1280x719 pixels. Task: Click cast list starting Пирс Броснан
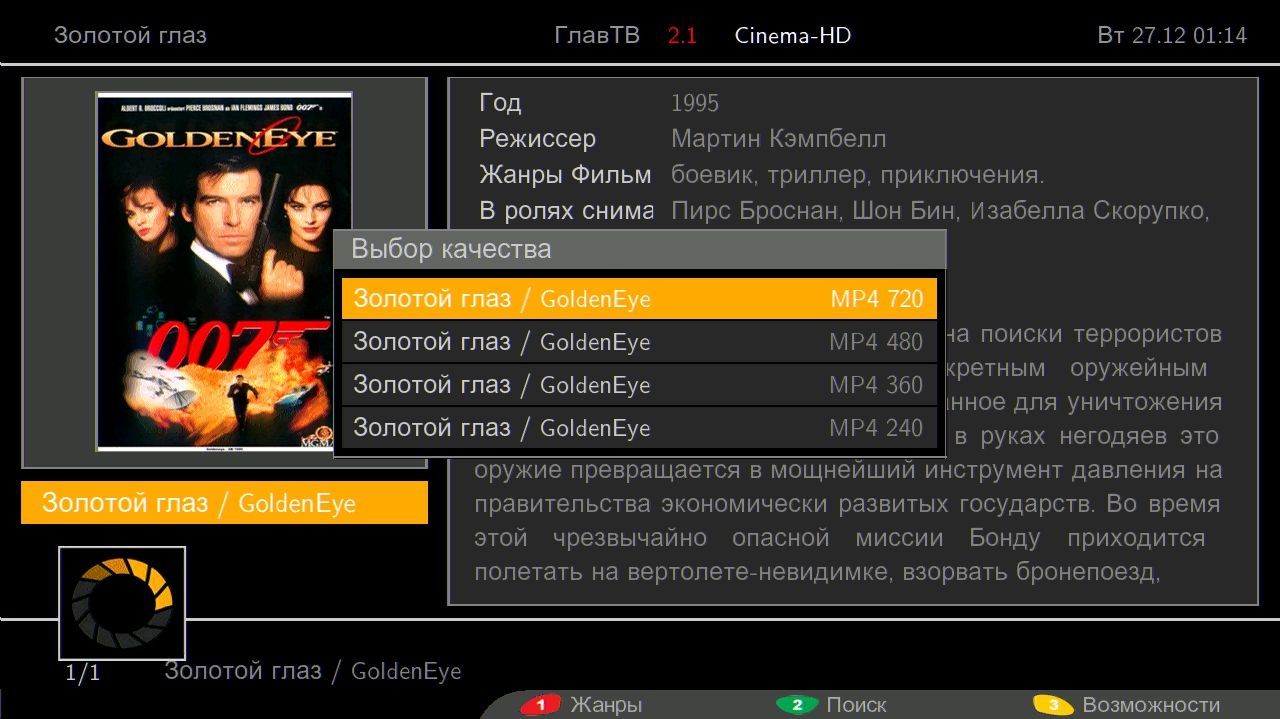(x=941, y=211)
